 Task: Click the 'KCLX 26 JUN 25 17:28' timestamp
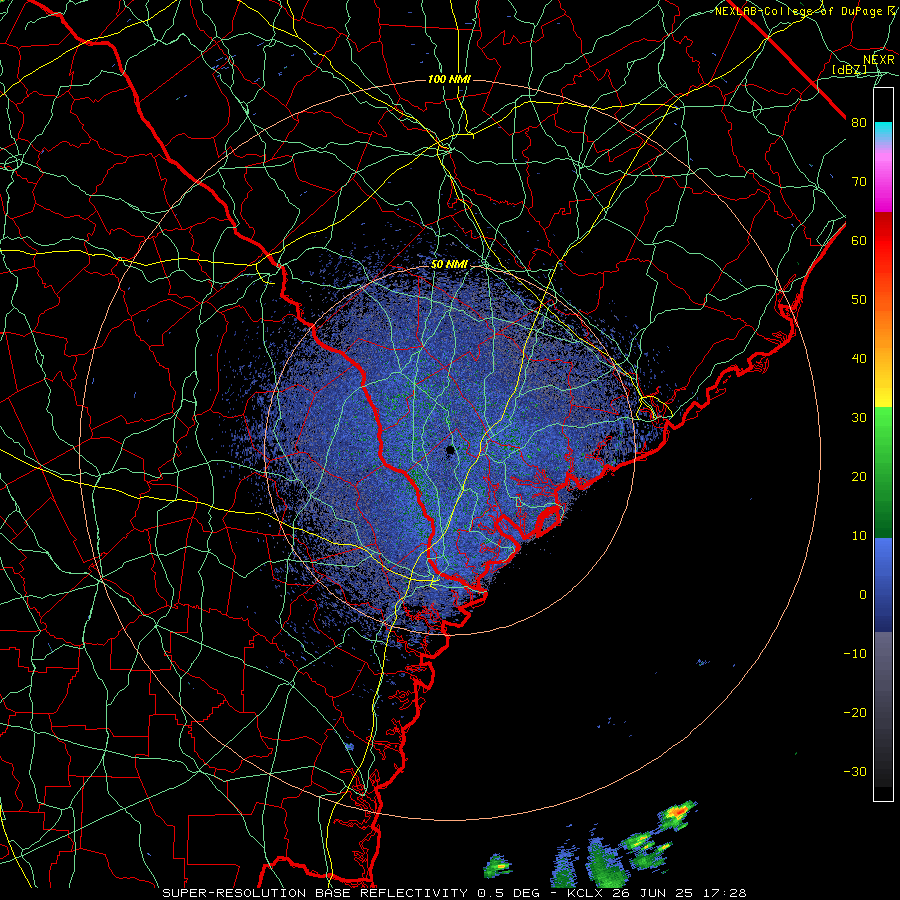657,893
